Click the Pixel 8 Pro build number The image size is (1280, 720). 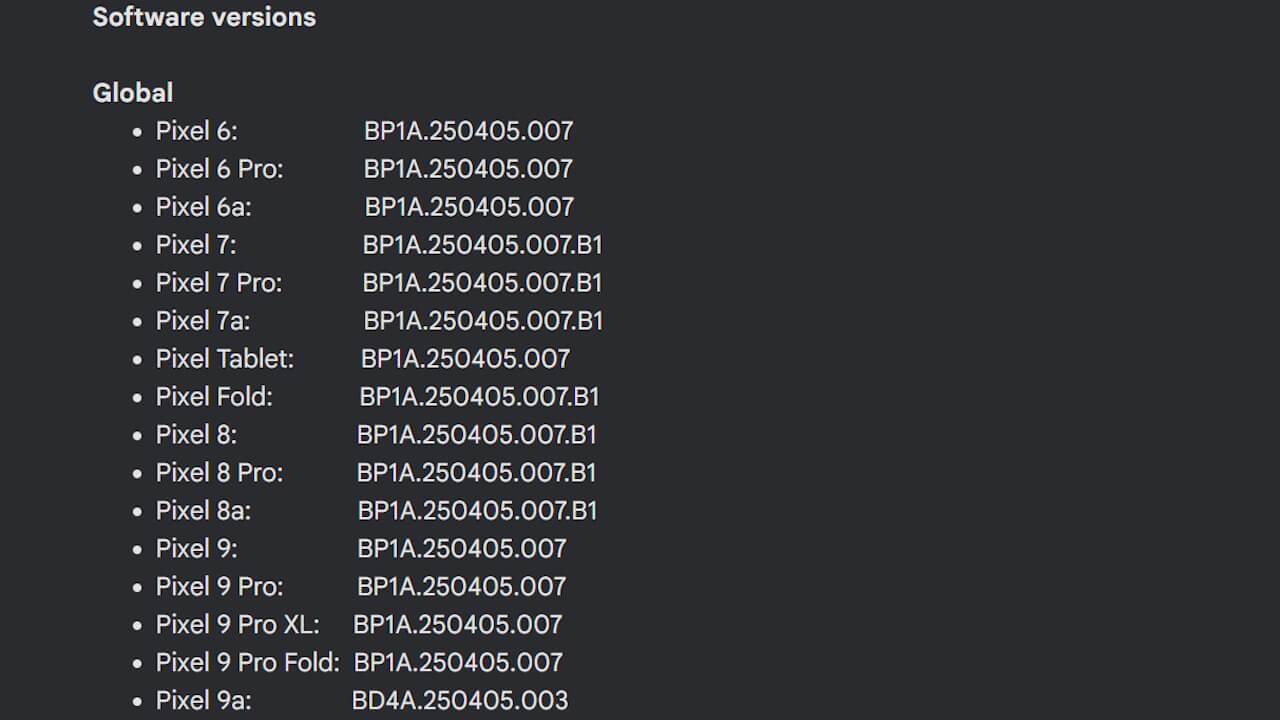tap(477, 473)
